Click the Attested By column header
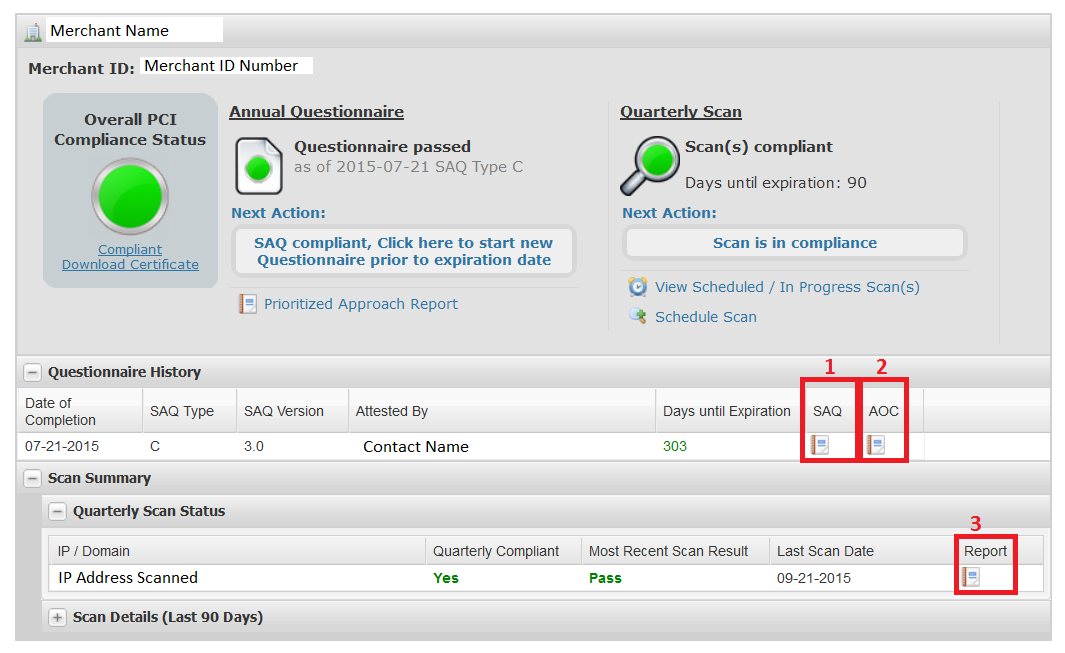Image resolution: width=1065 pixels, height=653 pixels. click(x=502, y=411)
